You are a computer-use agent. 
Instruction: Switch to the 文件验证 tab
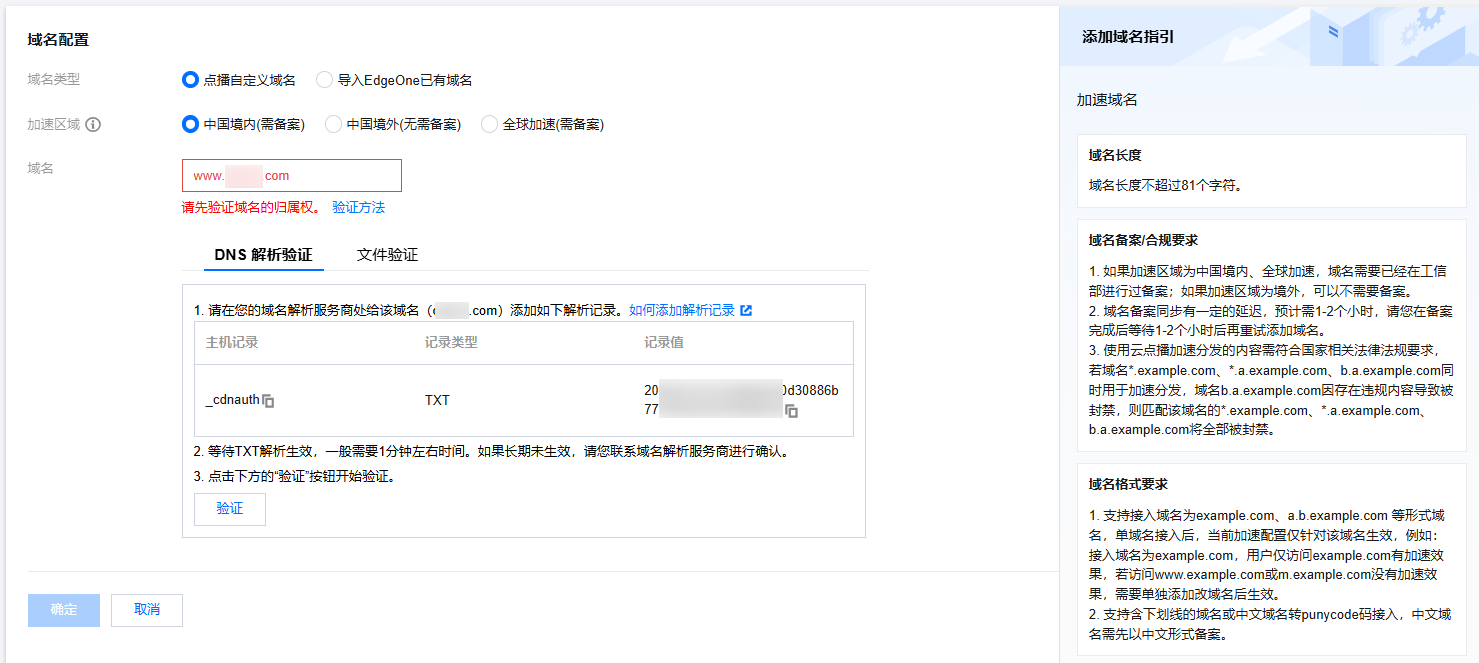387,255
